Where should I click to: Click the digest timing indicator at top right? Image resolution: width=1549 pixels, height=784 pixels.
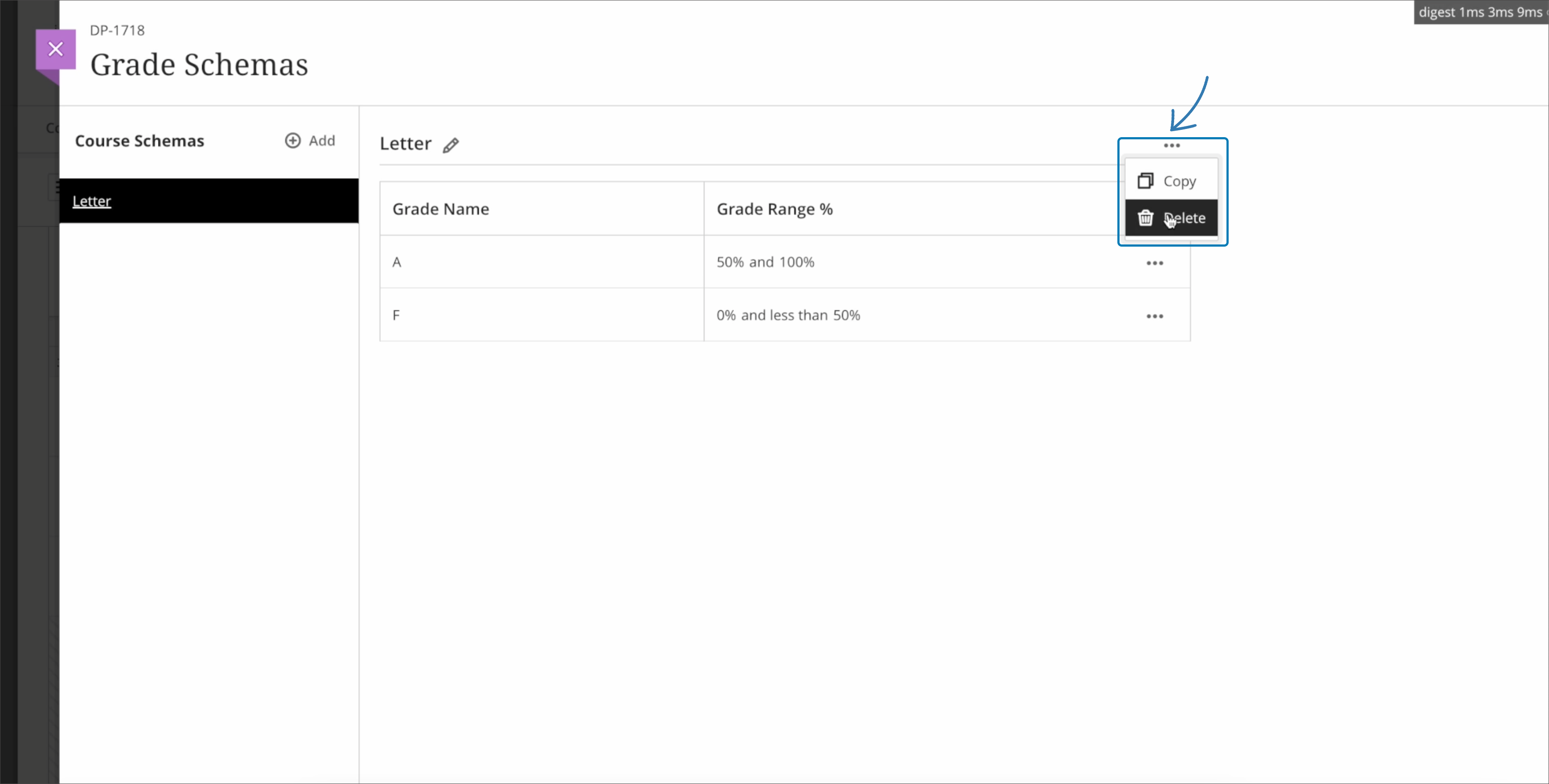click(x=1481, y=11)
